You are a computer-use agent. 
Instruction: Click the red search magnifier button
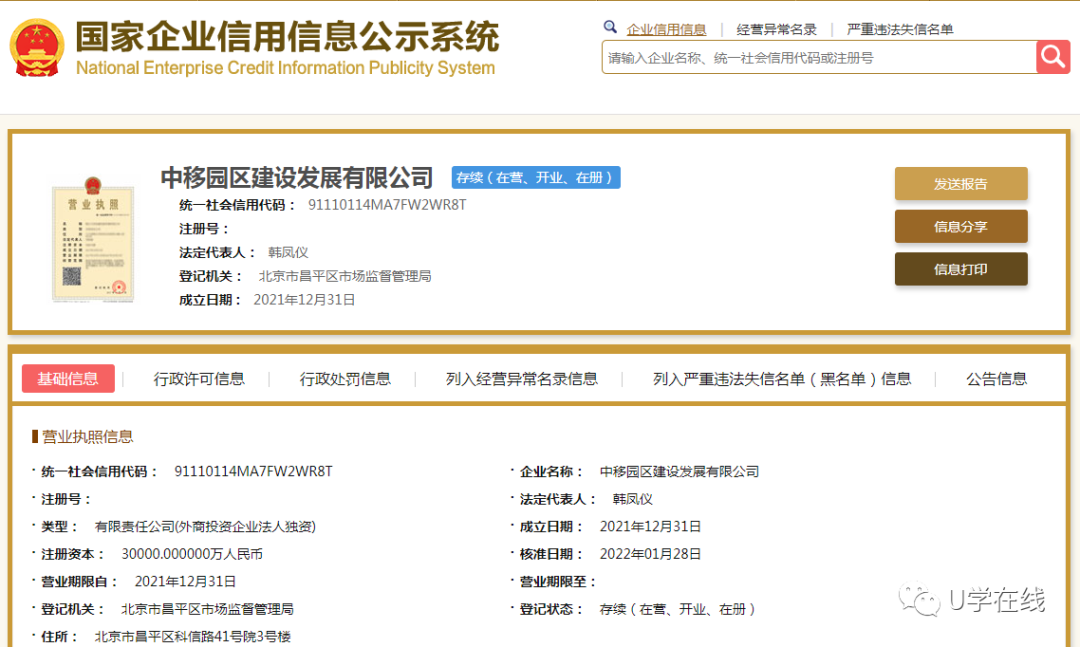(x=1052, y=57)
